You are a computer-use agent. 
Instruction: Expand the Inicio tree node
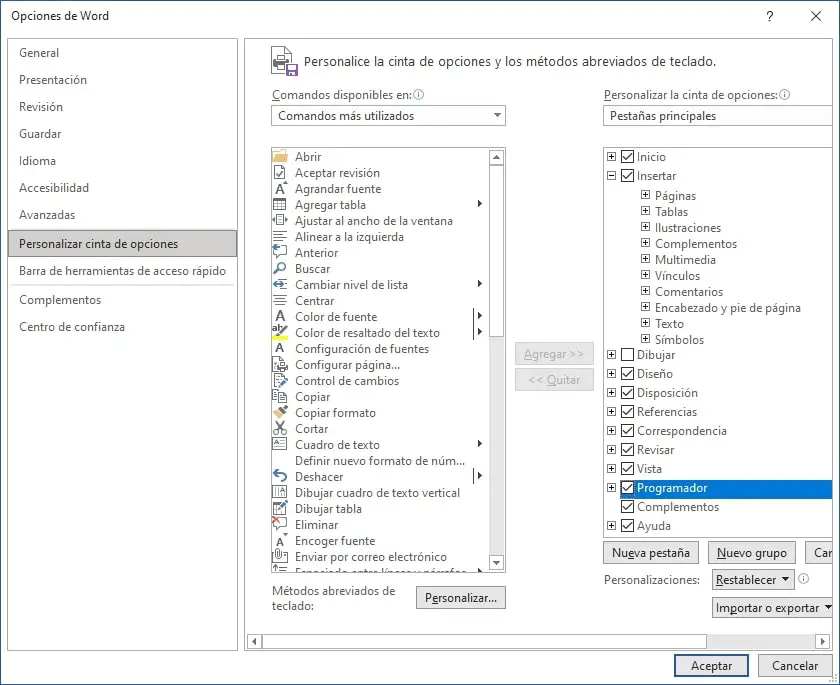click(x=611, y=156)
